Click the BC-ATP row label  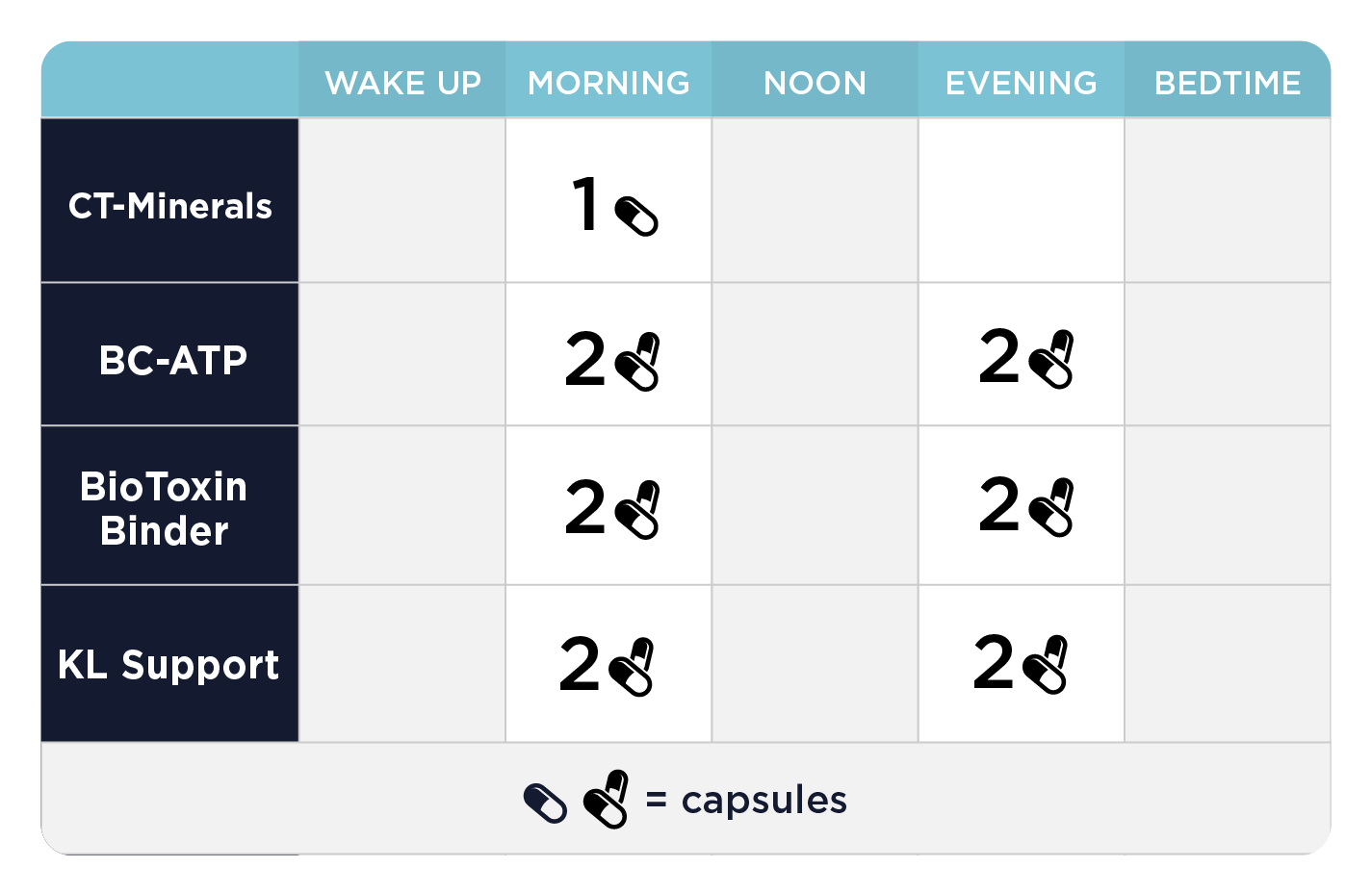pos(172,361)
